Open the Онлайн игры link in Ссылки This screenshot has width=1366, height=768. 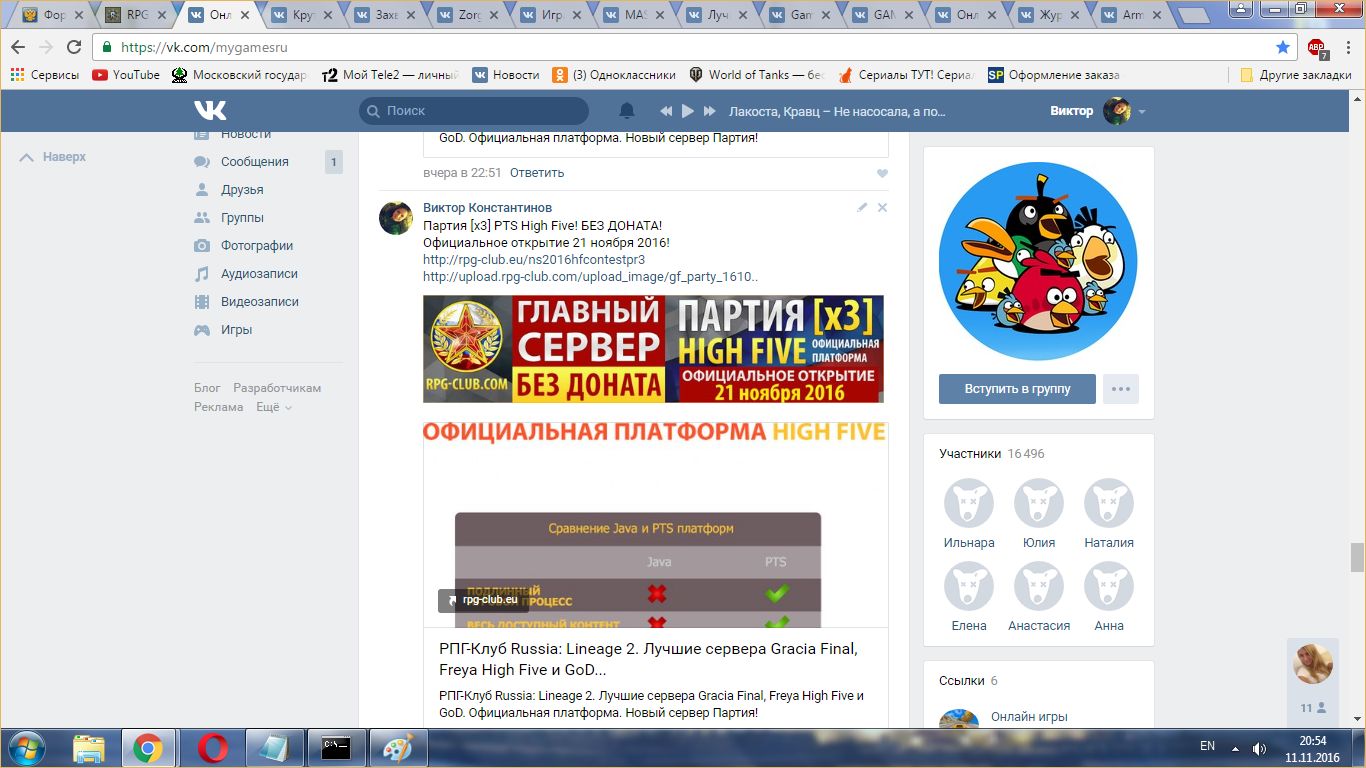(x=1029, y=717)
